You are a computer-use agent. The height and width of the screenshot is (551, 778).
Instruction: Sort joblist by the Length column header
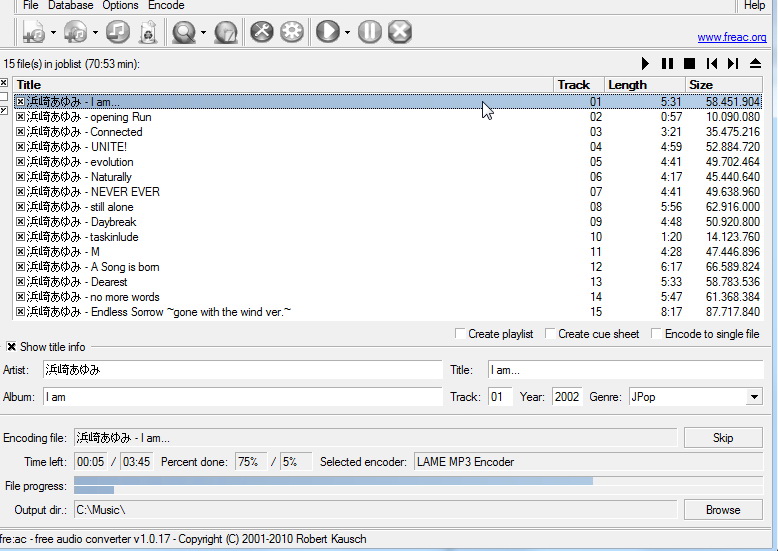(645, 85)
